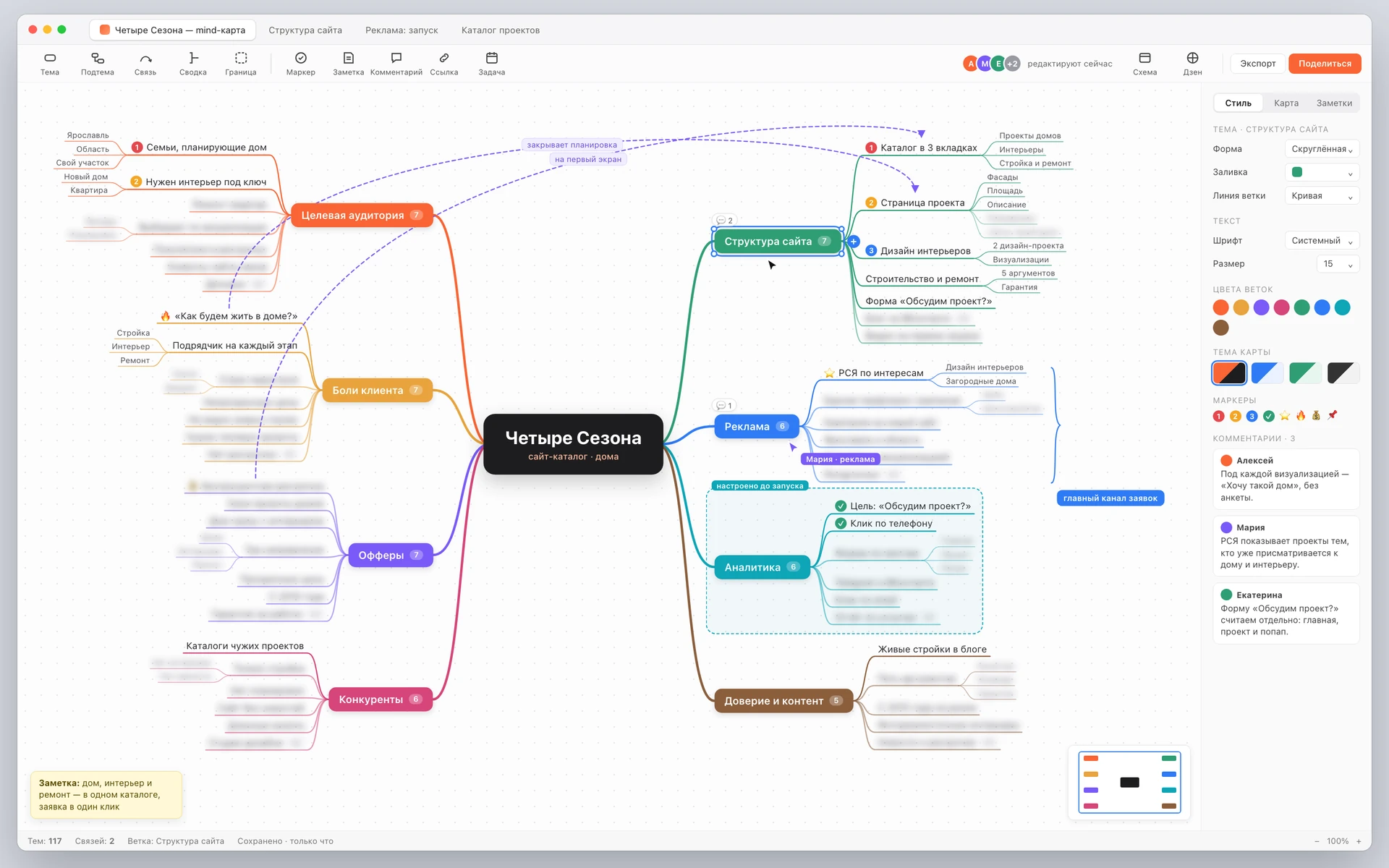The height and width of the screenshot is (868, 1389).
Task: Collapse the Целевая аудитория branch counter
Action: (416, 215)
